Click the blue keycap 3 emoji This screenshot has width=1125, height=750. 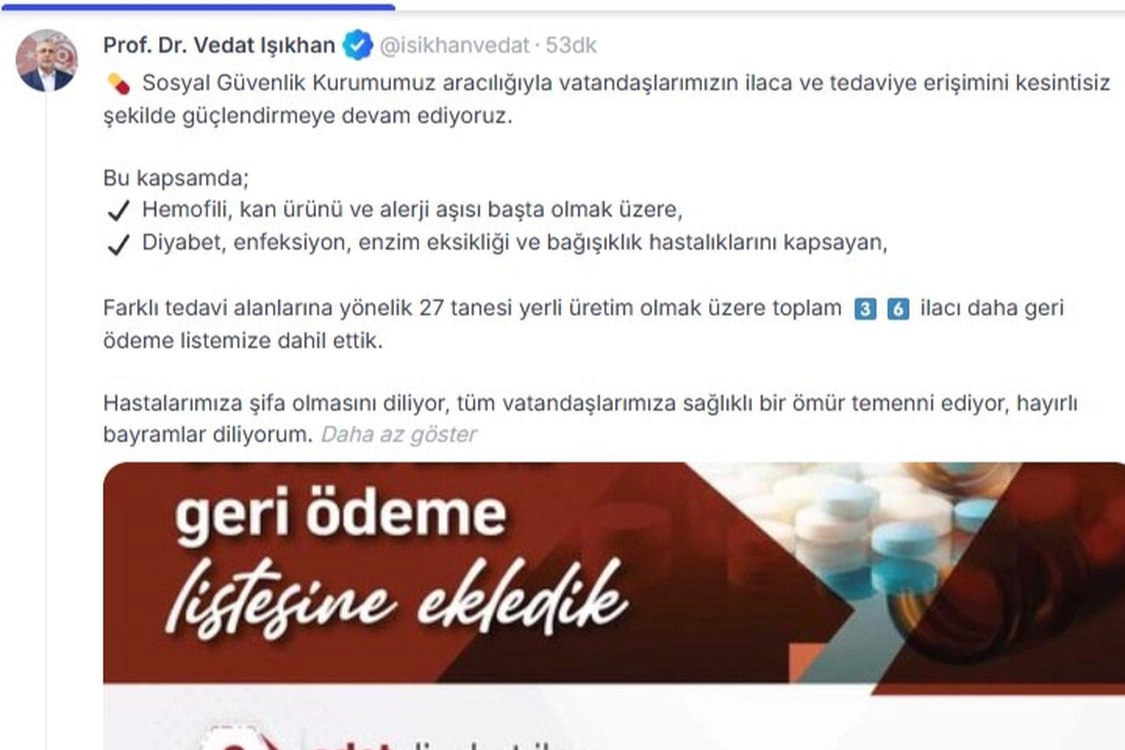[x=865, y=309]
